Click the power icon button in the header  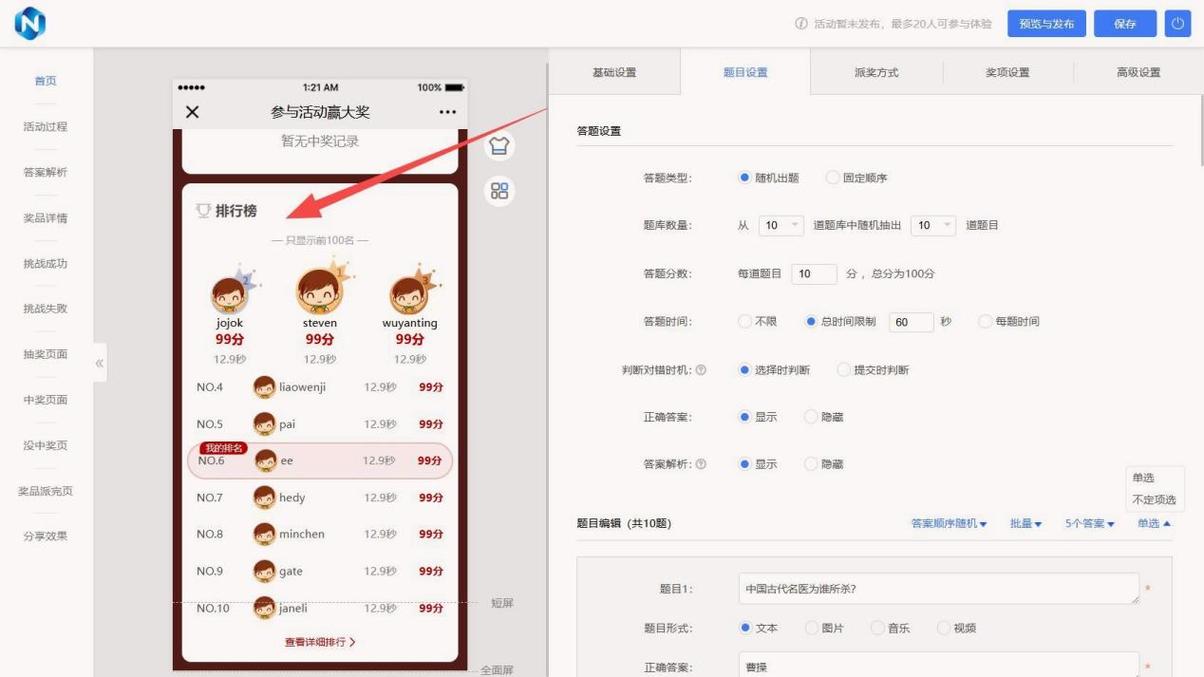[x=1177, y=23]
